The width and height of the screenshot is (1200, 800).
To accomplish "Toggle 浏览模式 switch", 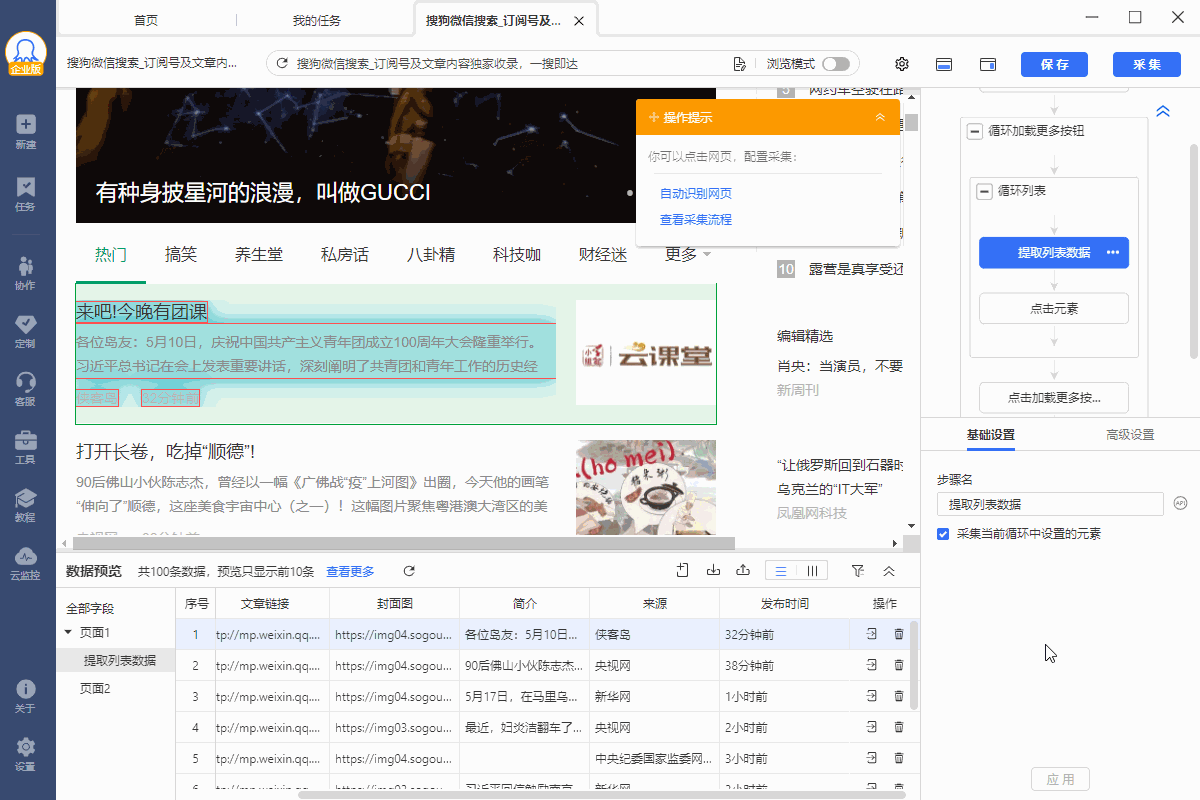I will pyautogui.click(x=835, y=64).
